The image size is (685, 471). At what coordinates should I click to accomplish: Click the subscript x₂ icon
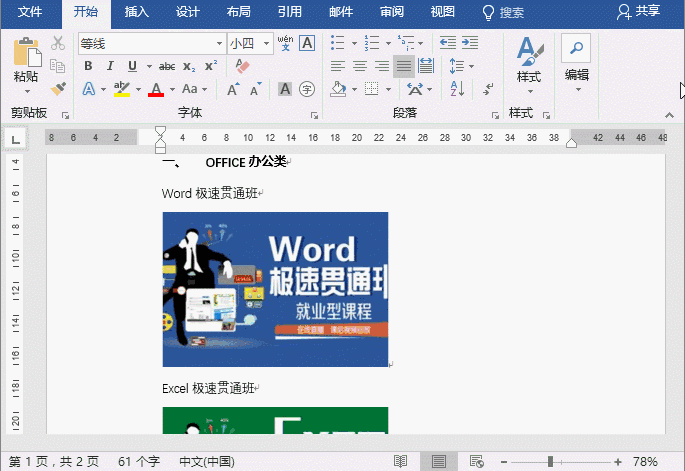click(189, 66)
